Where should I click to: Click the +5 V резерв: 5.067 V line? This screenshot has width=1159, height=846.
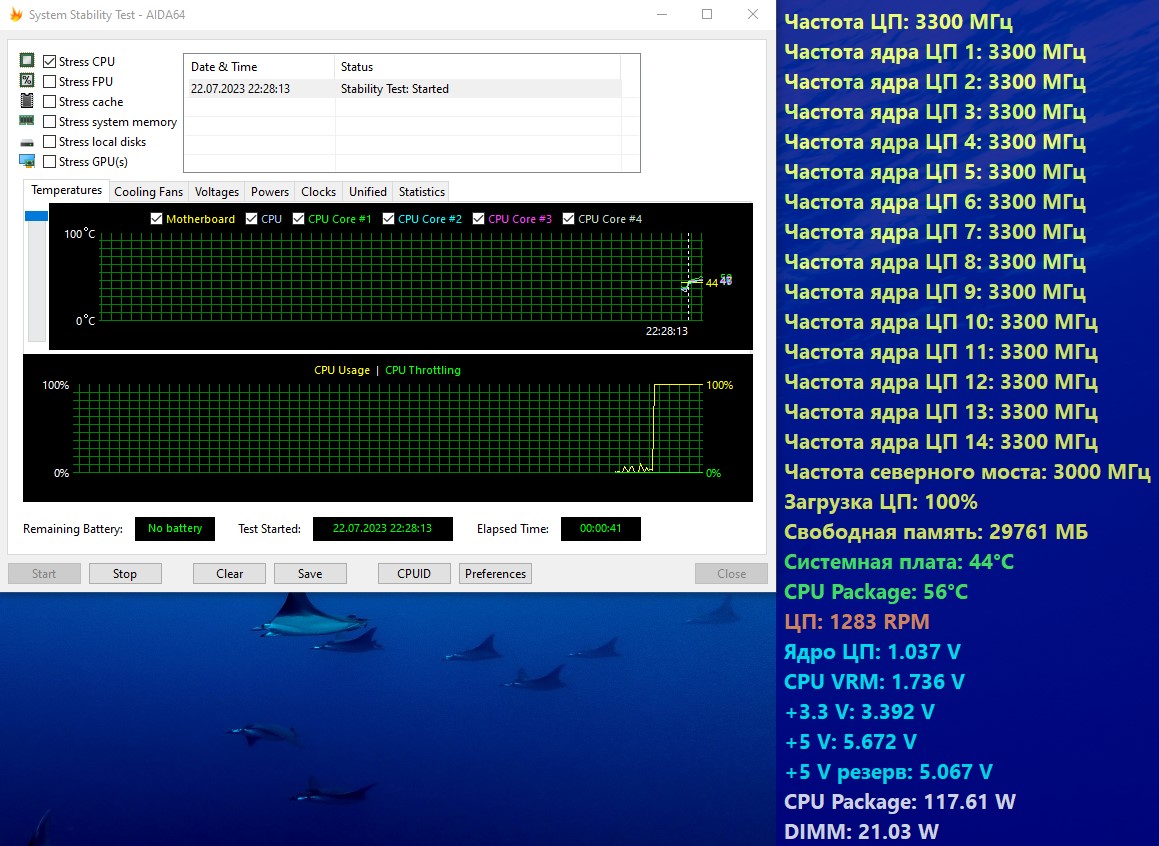coord(888,771)
